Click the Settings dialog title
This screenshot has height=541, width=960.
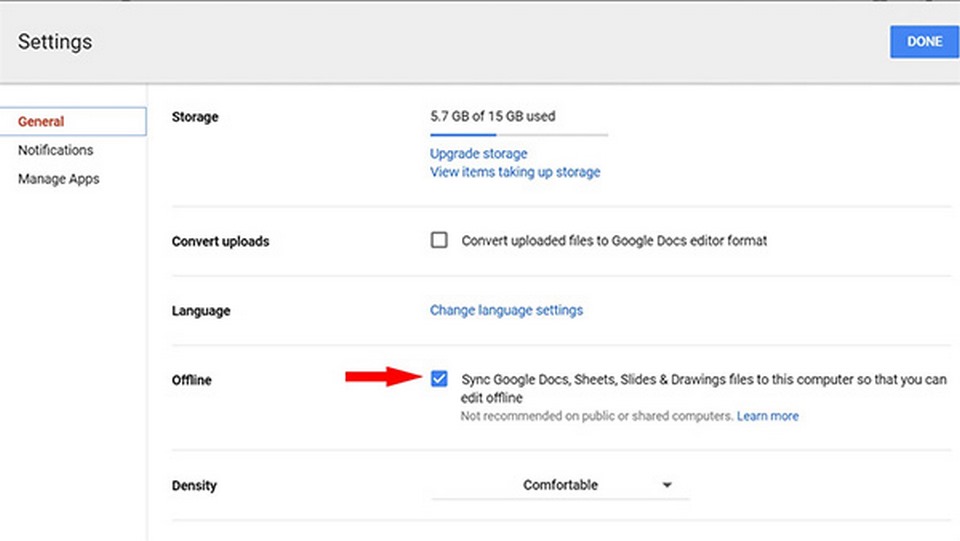[55, 42]
